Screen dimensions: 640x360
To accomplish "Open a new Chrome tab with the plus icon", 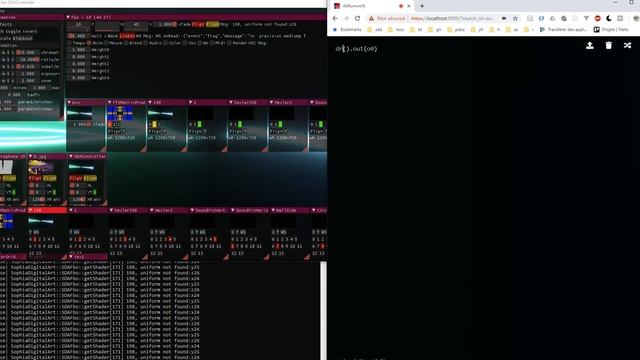I will pos(422,6).
